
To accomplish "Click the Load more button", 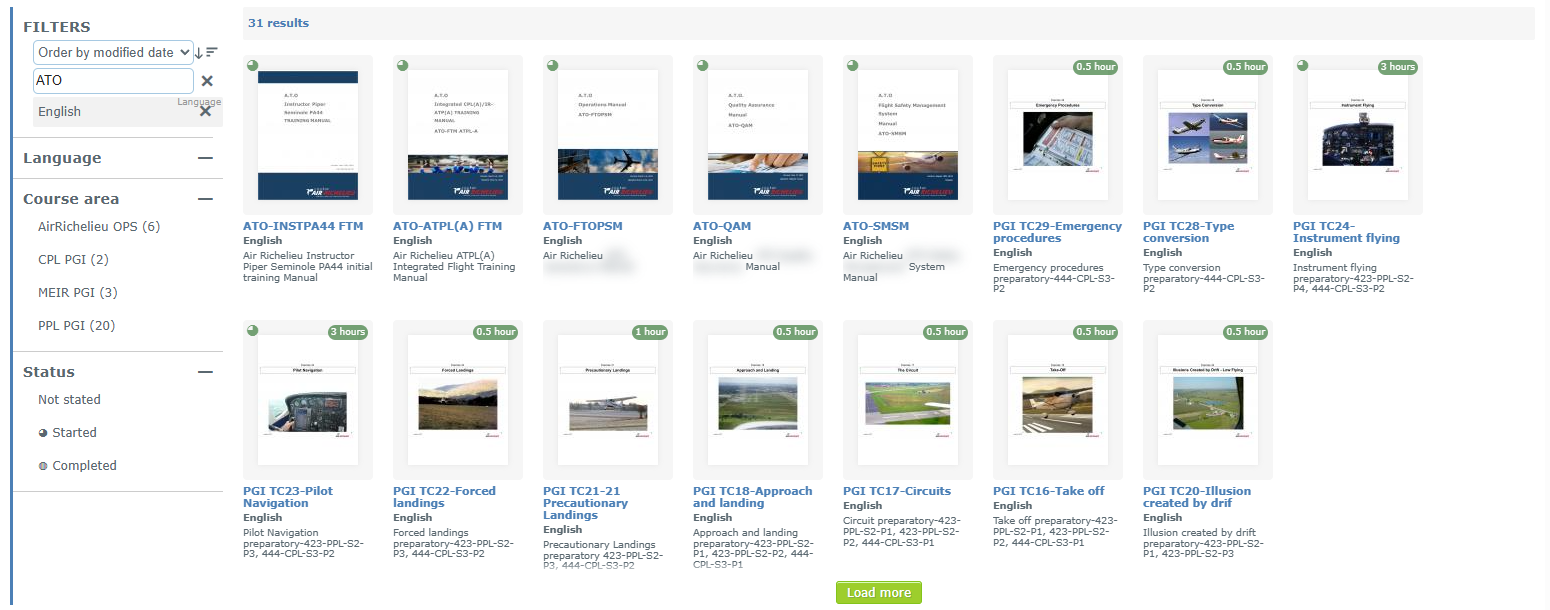I will click(879, 593).
